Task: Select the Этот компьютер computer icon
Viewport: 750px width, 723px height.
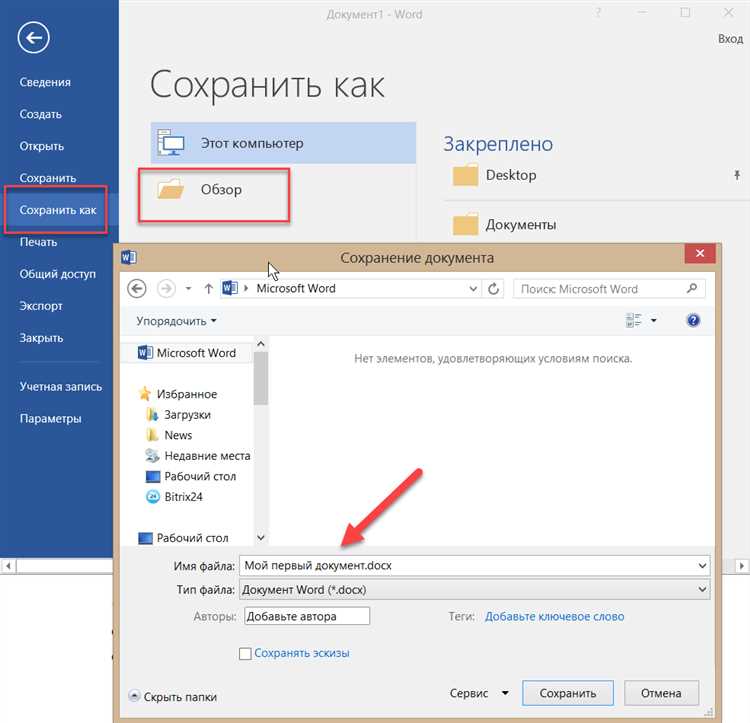Action: pos(171,142)
